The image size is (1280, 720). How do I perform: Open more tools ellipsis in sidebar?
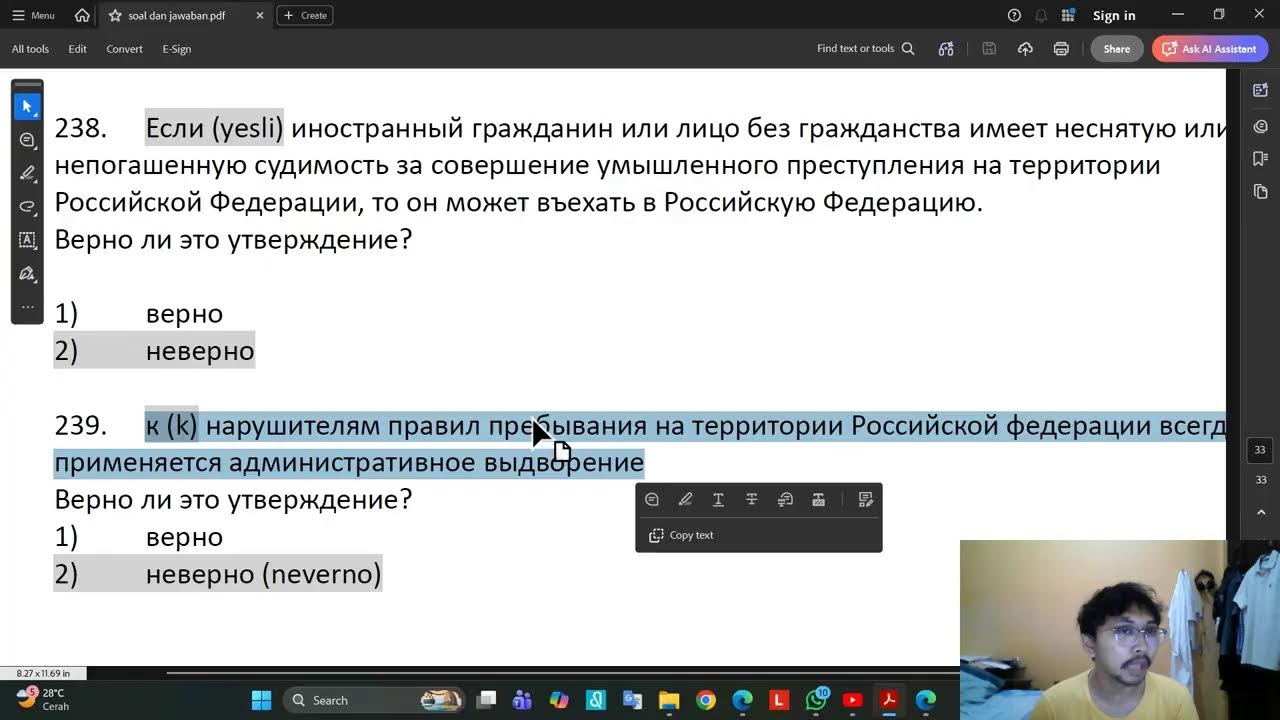pyautogui.click(x=27, y=307)
